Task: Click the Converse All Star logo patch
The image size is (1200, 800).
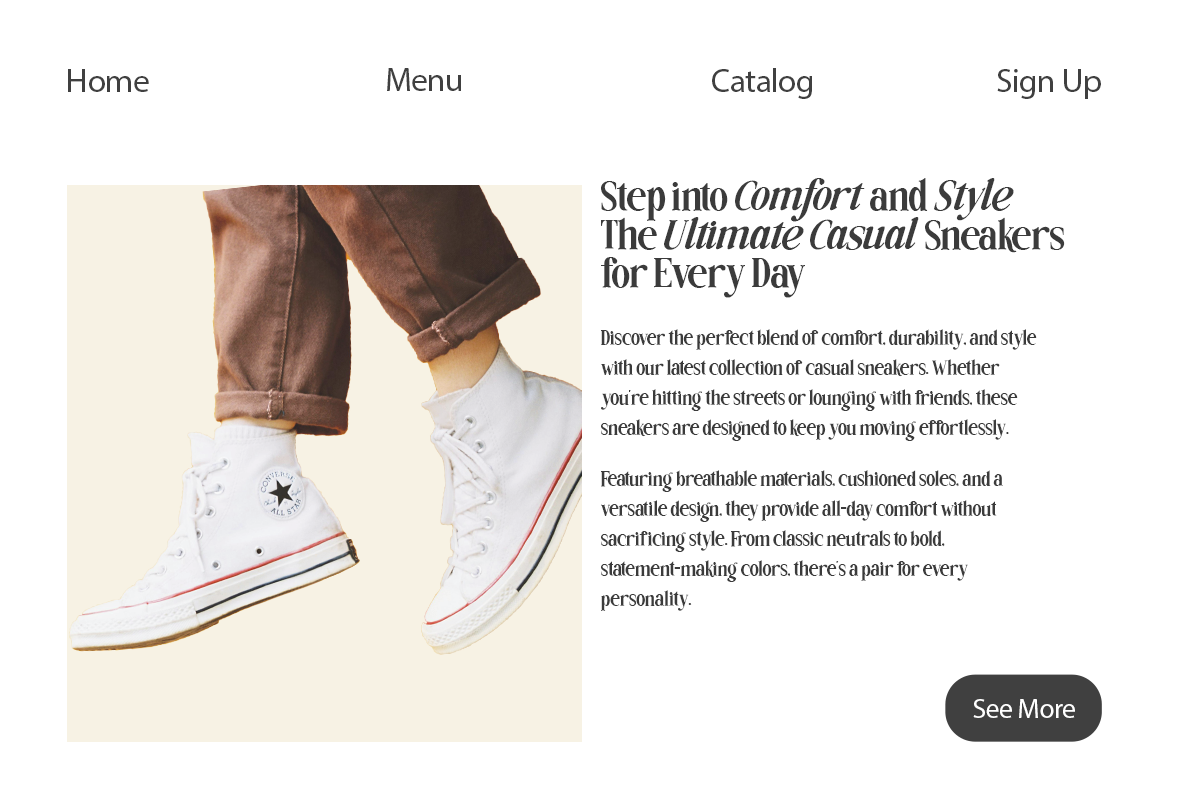Action: 282,492
